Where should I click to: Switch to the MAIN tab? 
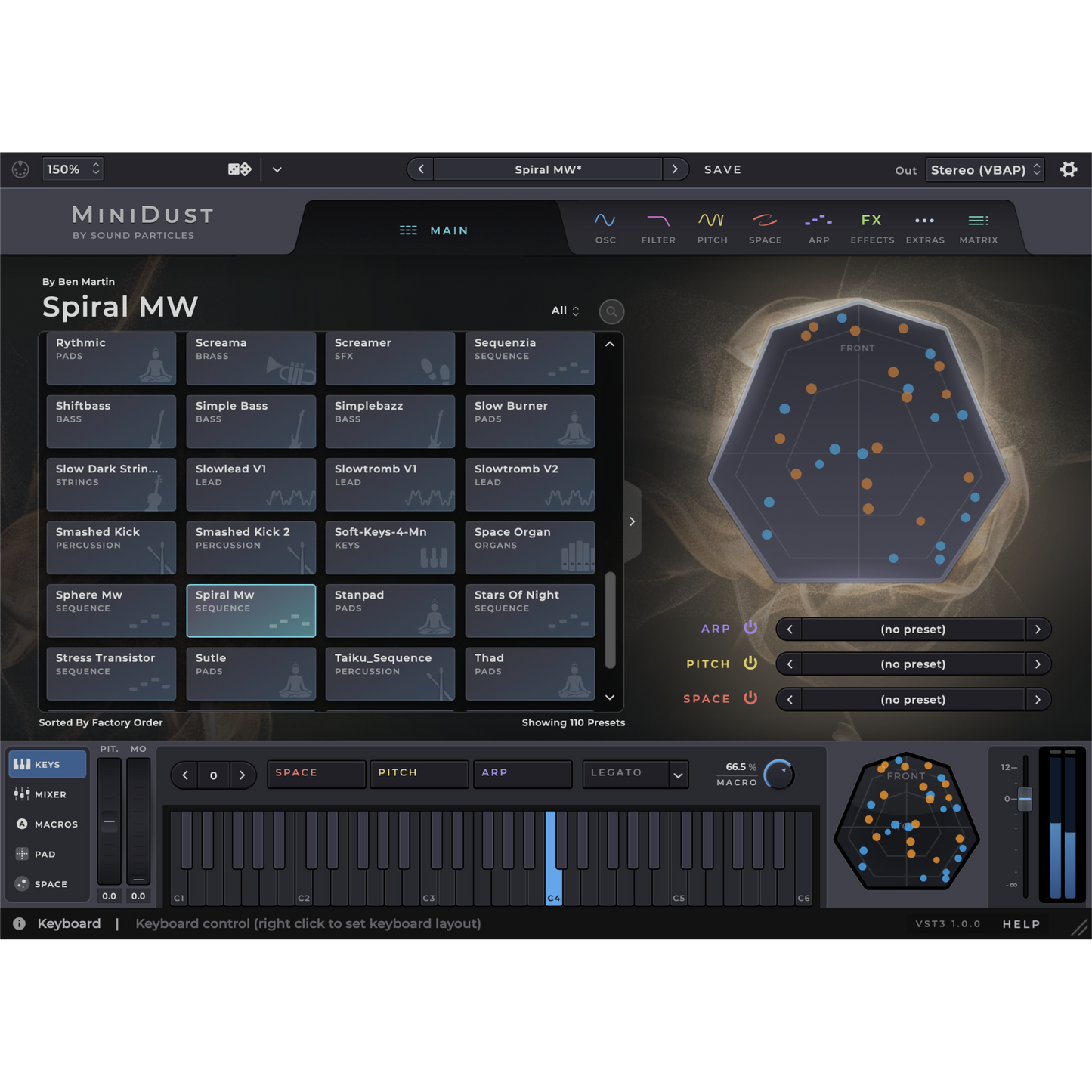434,230
